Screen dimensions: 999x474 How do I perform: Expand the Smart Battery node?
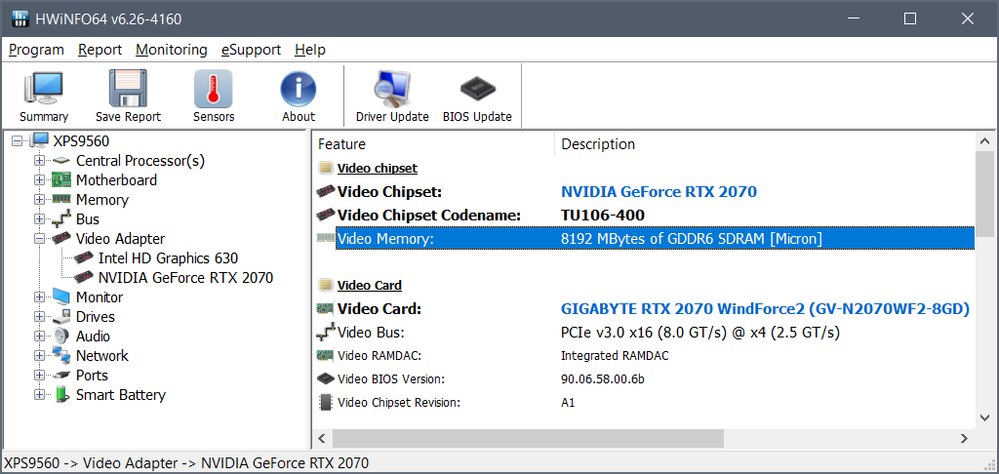(40, 395)
